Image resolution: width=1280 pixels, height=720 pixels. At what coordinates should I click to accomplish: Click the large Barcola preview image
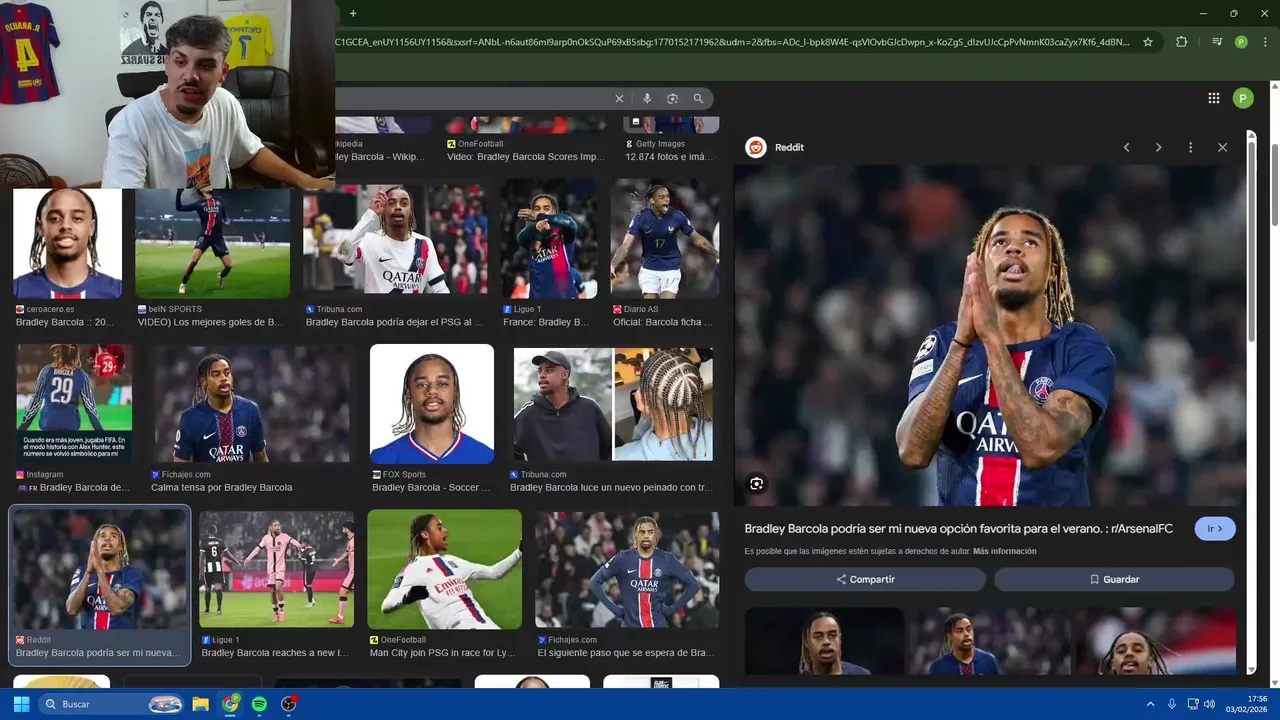coord(990,335)
